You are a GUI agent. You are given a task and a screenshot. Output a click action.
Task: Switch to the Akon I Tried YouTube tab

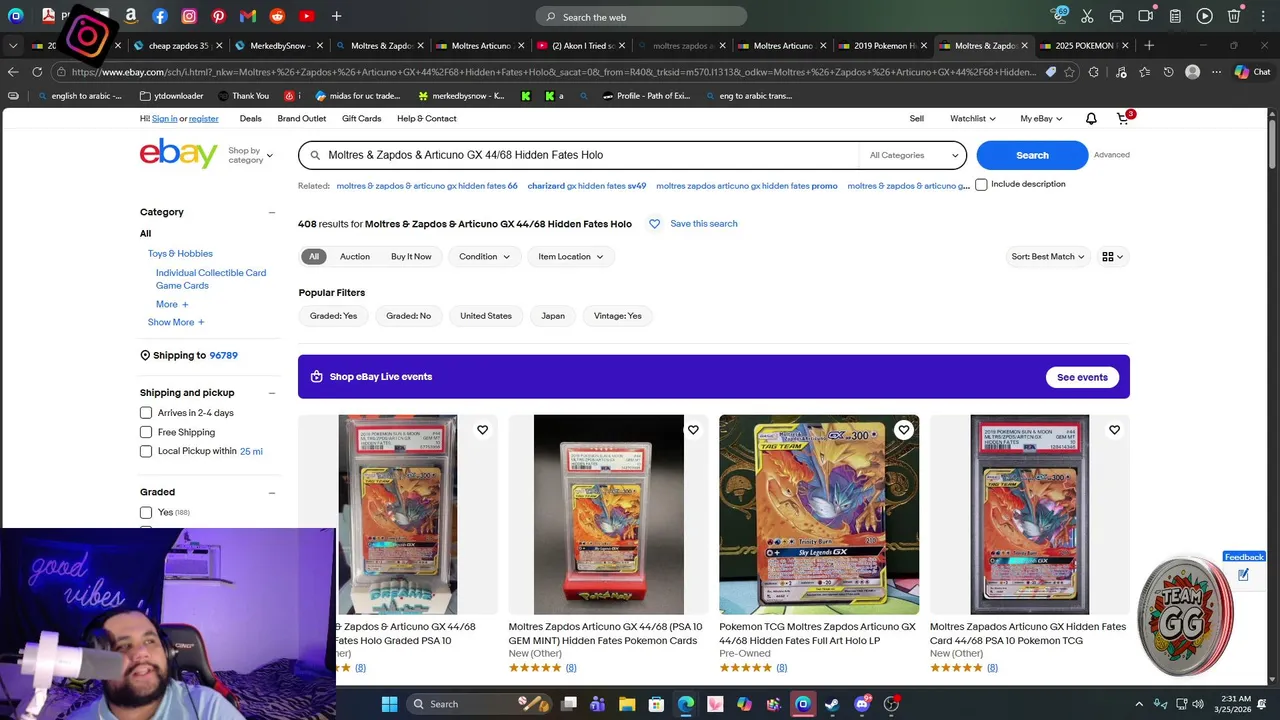(581, 45)
